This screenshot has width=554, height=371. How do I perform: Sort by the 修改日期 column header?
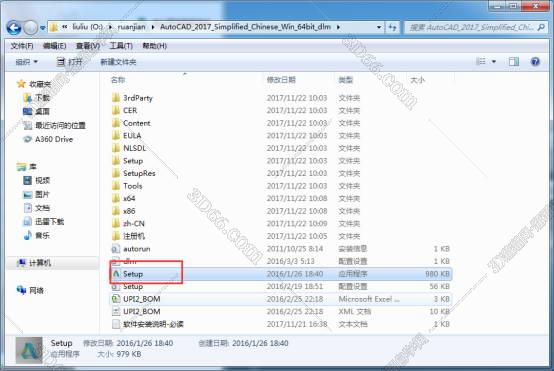point(281,80)
